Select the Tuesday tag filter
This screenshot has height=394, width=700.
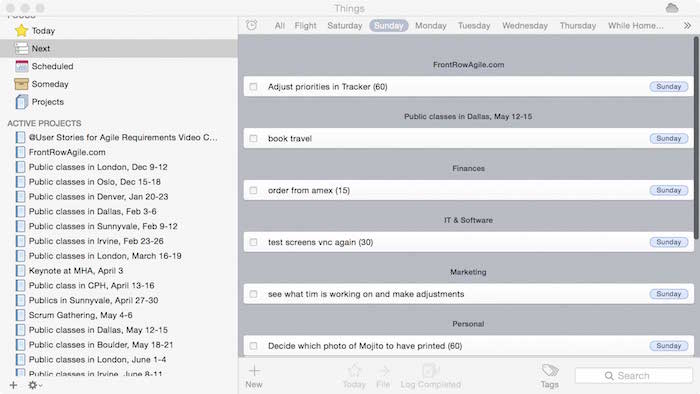pos(474,25)
